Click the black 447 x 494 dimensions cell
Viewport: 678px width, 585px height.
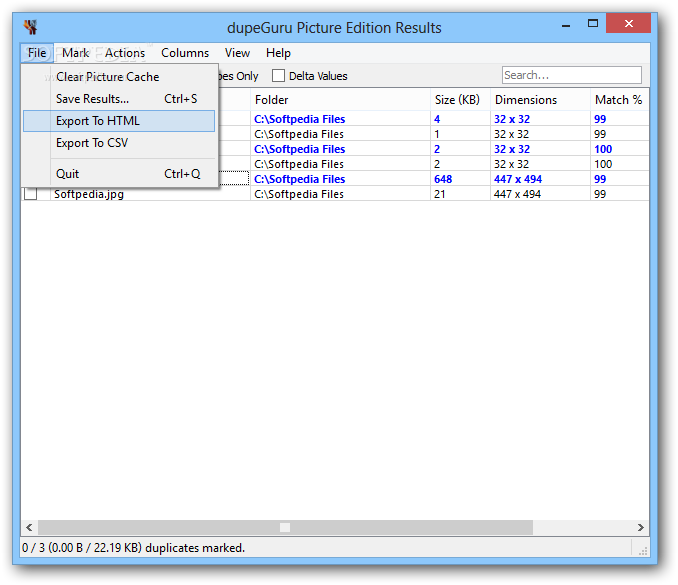517,194
